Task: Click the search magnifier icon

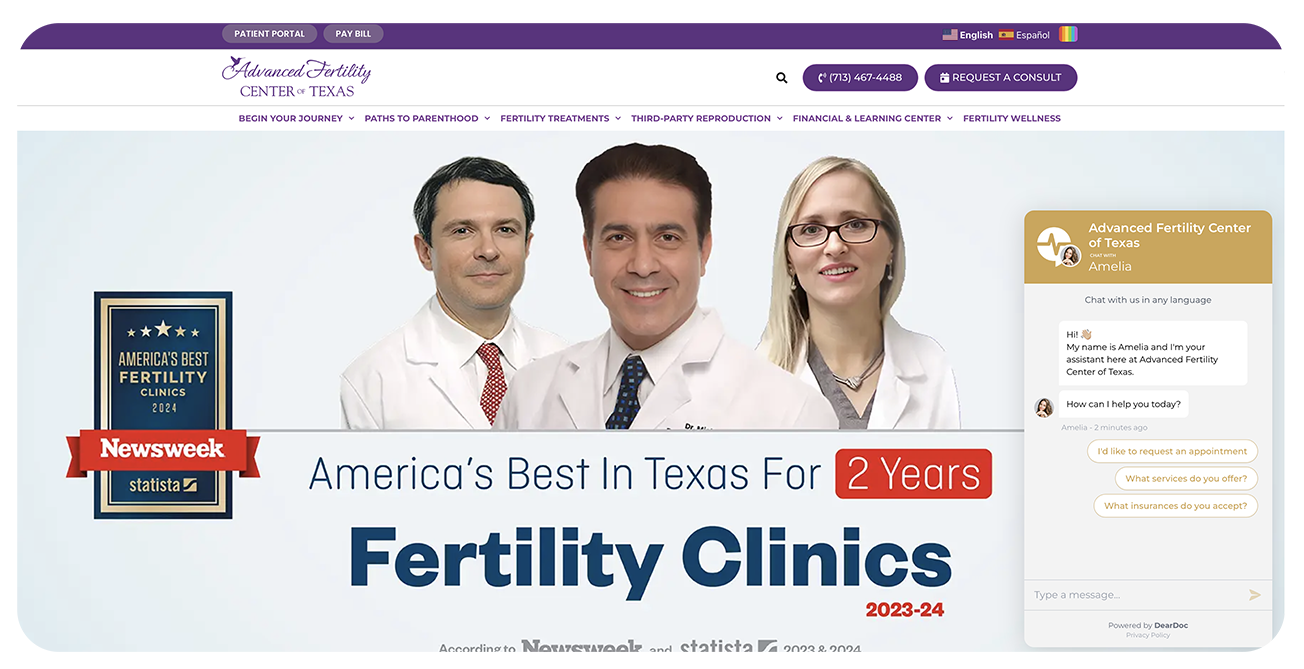Action: coord(782,78)
